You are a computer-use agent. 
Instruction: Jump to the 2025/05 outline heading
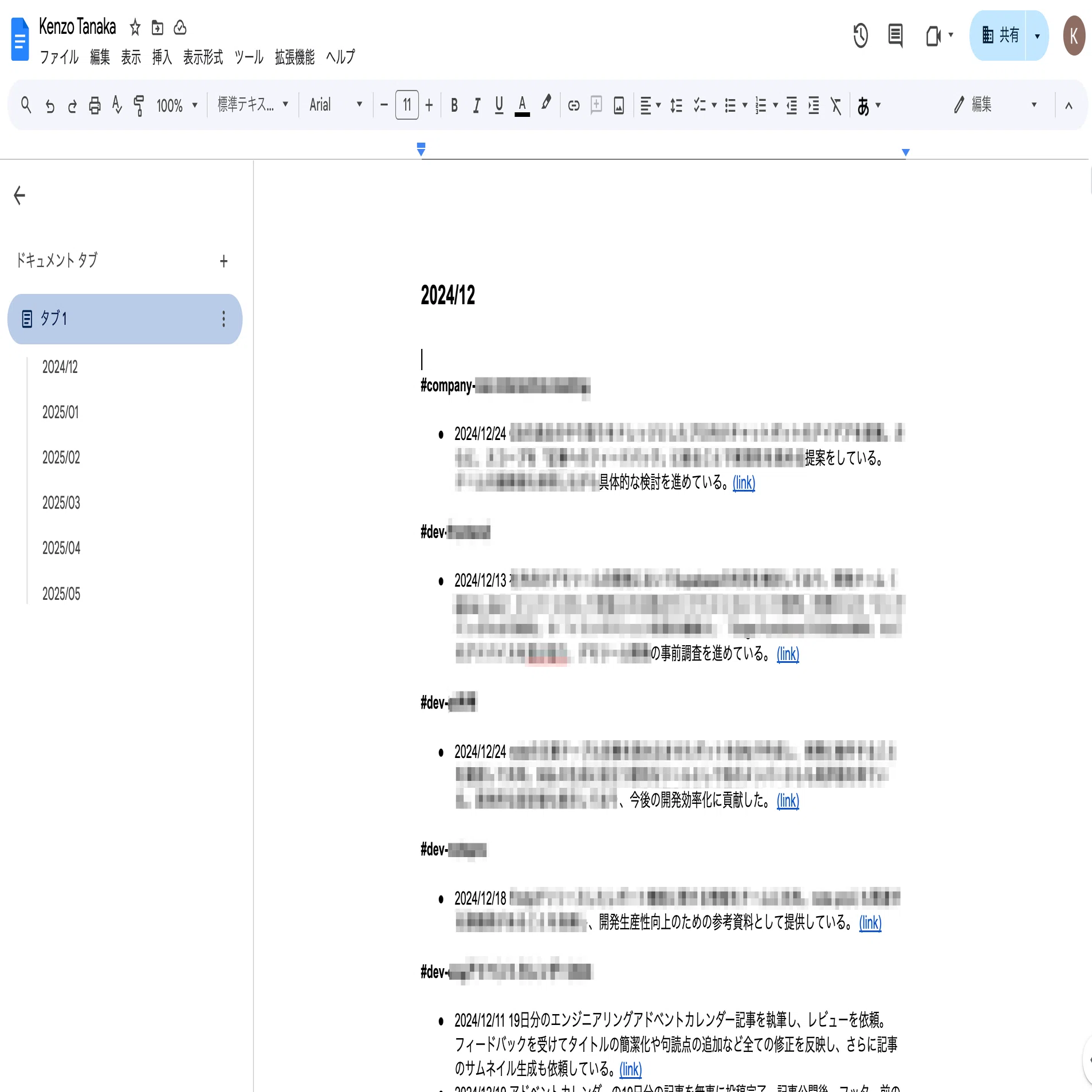[61, 594]
